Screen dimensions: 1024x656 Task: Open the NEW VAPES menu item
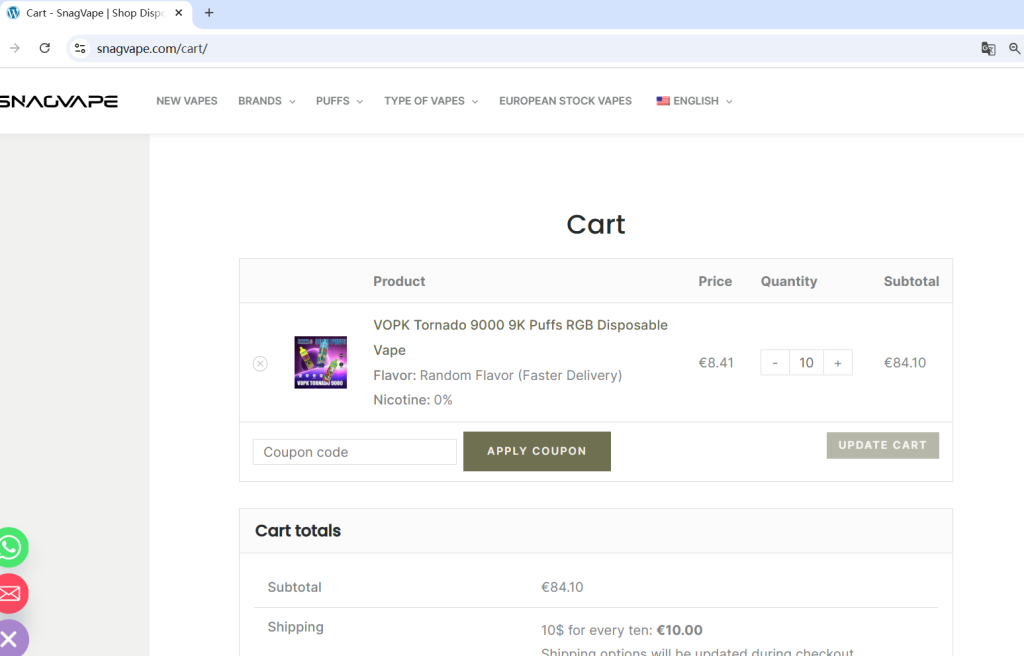point(187,101)
